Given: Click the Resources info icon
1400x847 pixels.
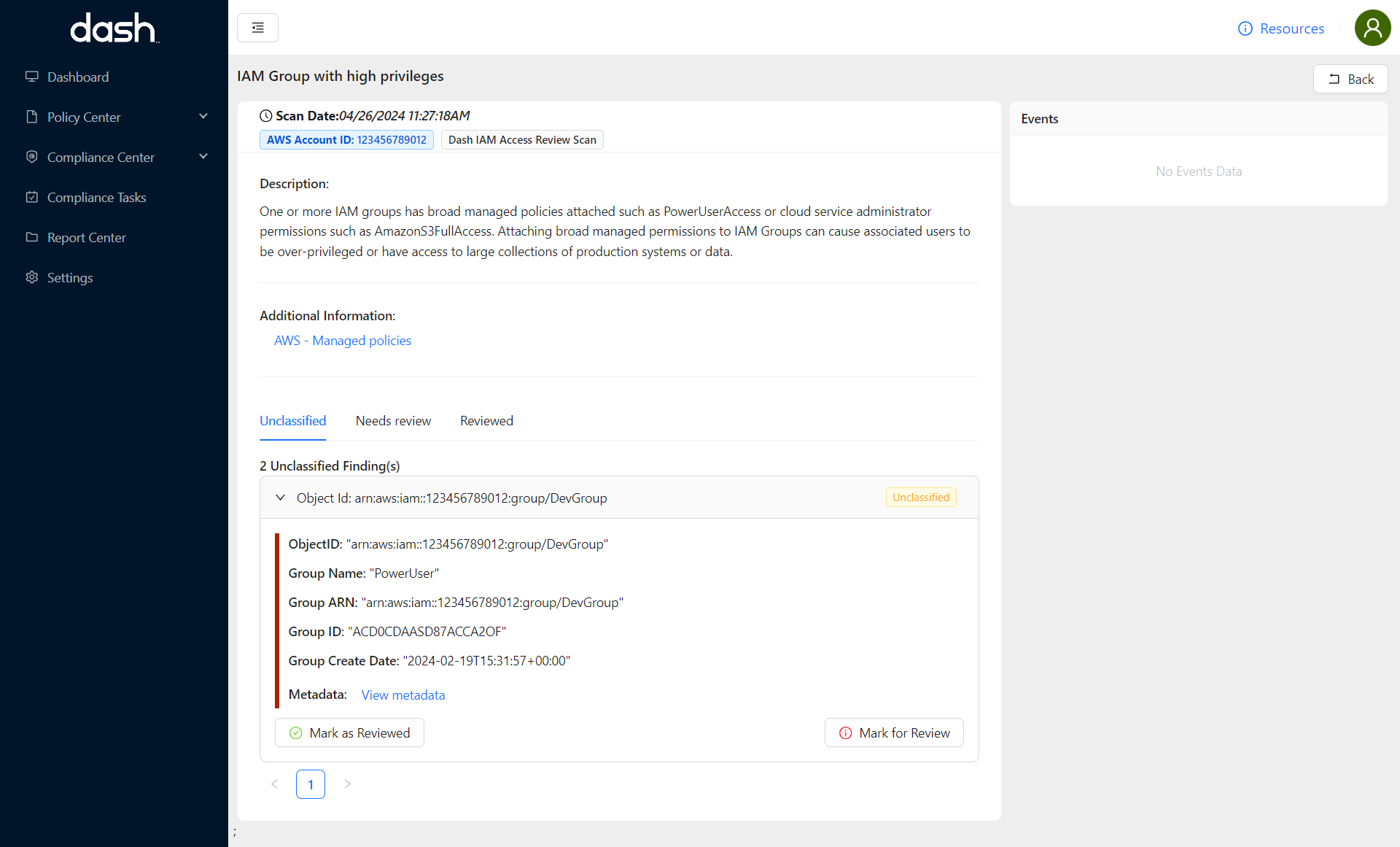Looking at the screenshot, I should pyautogui.click(x=1246, y=28).
